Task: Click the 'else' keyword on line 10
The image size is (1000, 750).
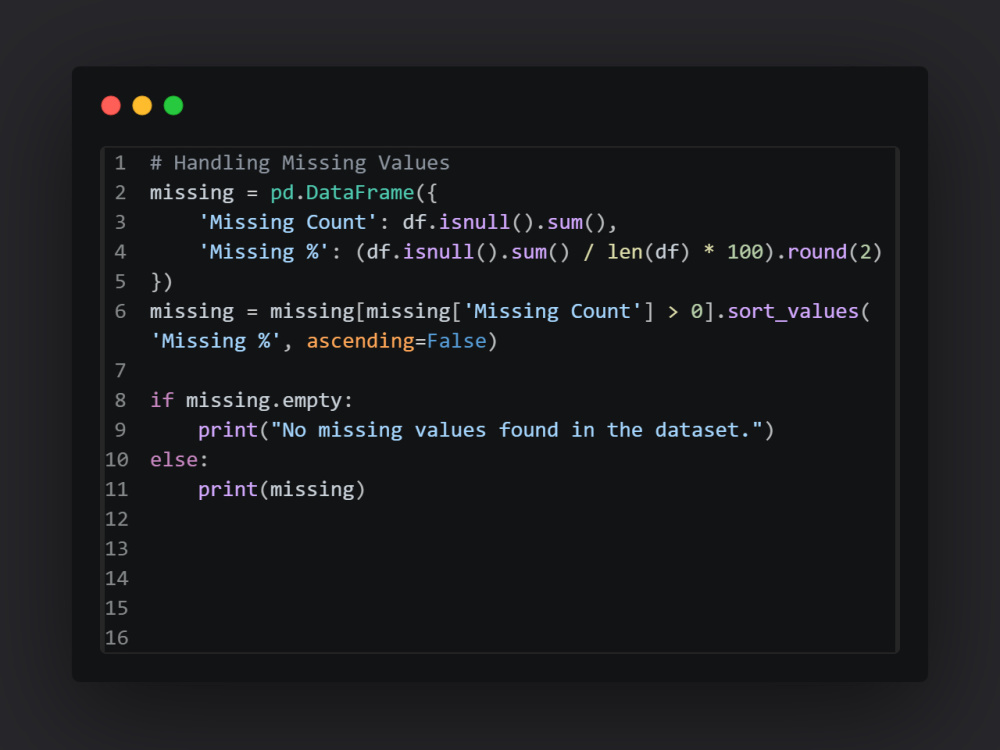Action: (x=173, y=460)
